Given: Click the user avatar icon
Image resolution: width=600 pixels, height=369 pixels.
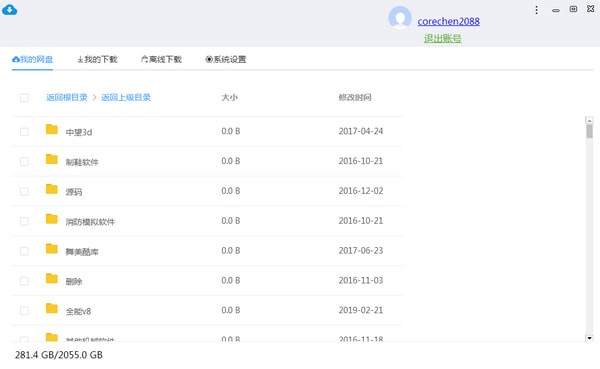Looking at the screenshot, I should (x=400, y=18).
